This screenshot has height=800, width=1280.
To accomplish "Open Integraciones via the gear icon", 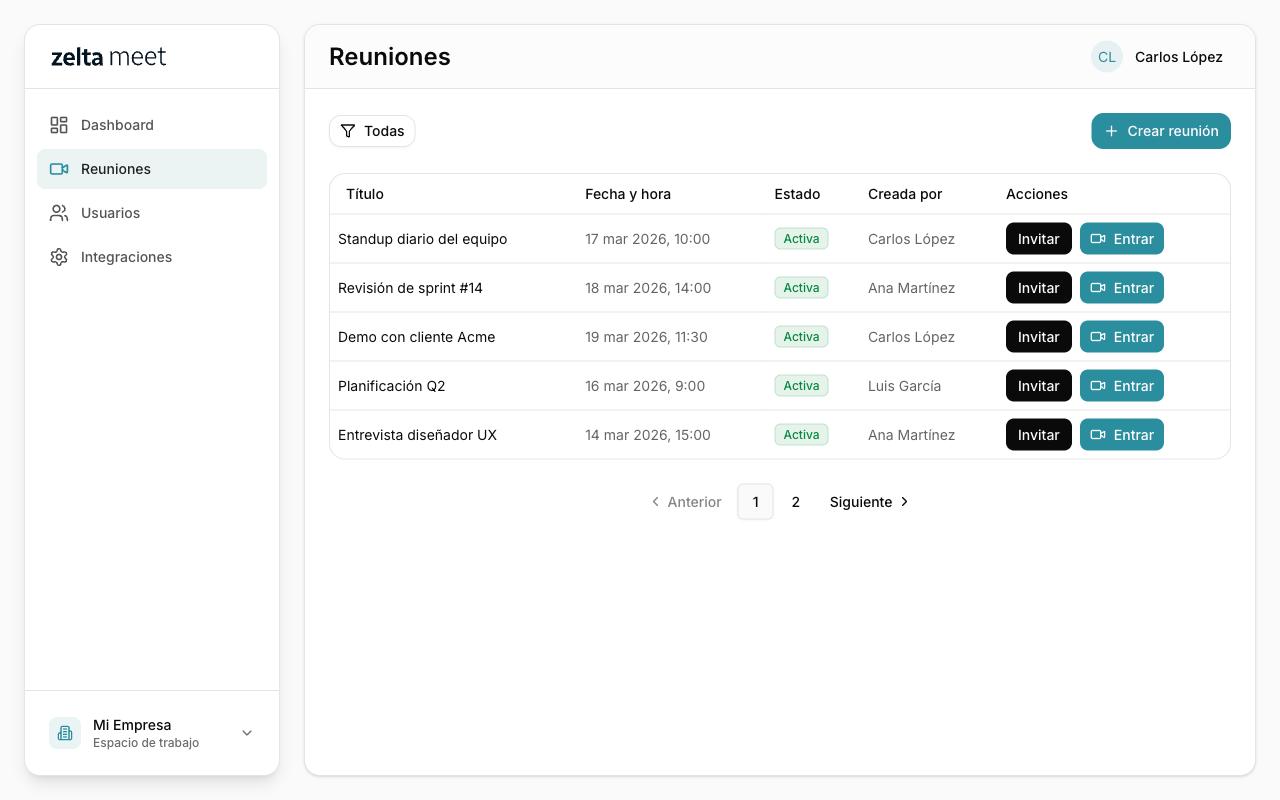I will coord(59,256).
